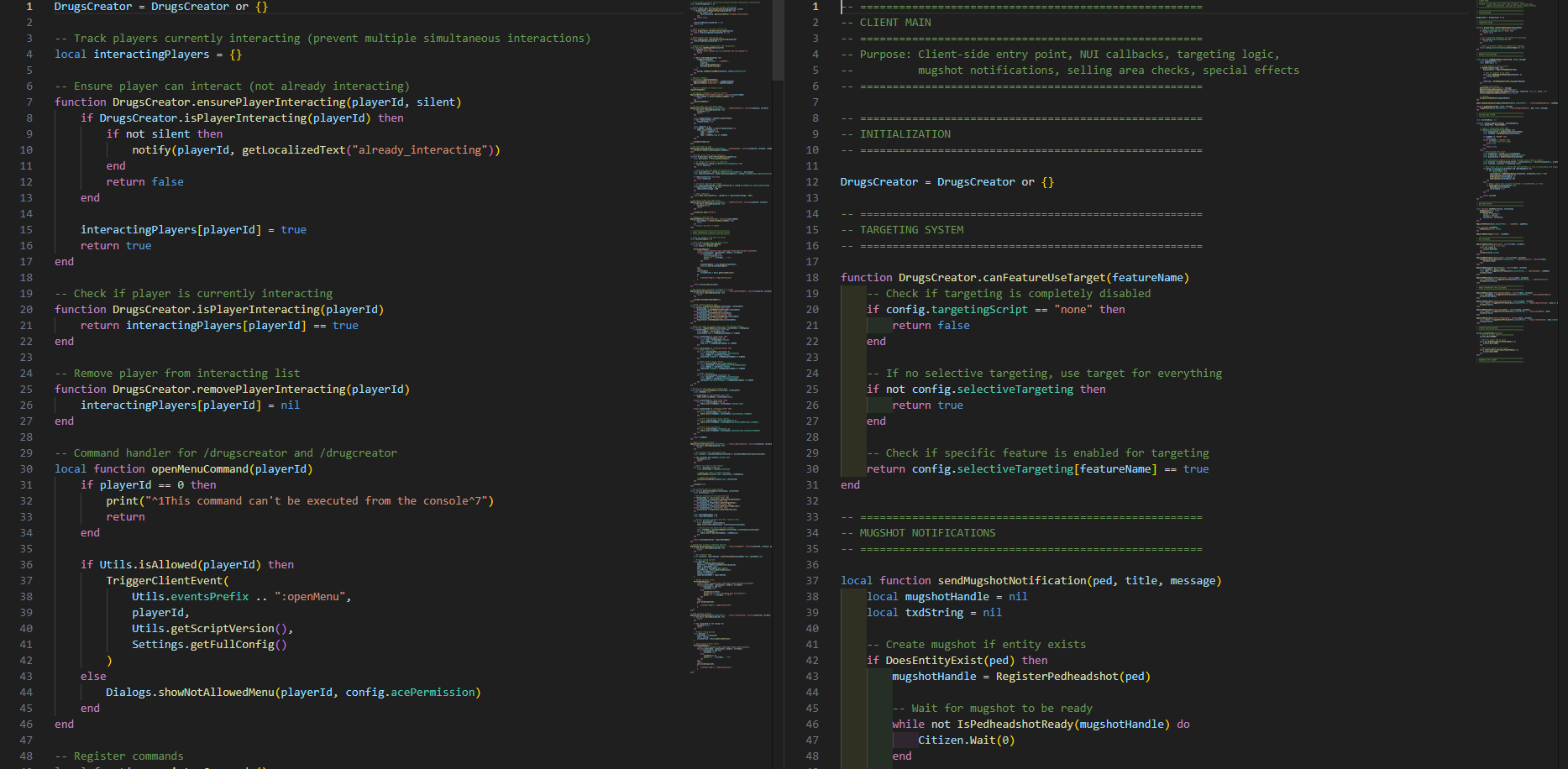Screen dimensions: 1568x769
Task: Click comment '-- Check if player is currently interacting'
Action: point(193,294)
